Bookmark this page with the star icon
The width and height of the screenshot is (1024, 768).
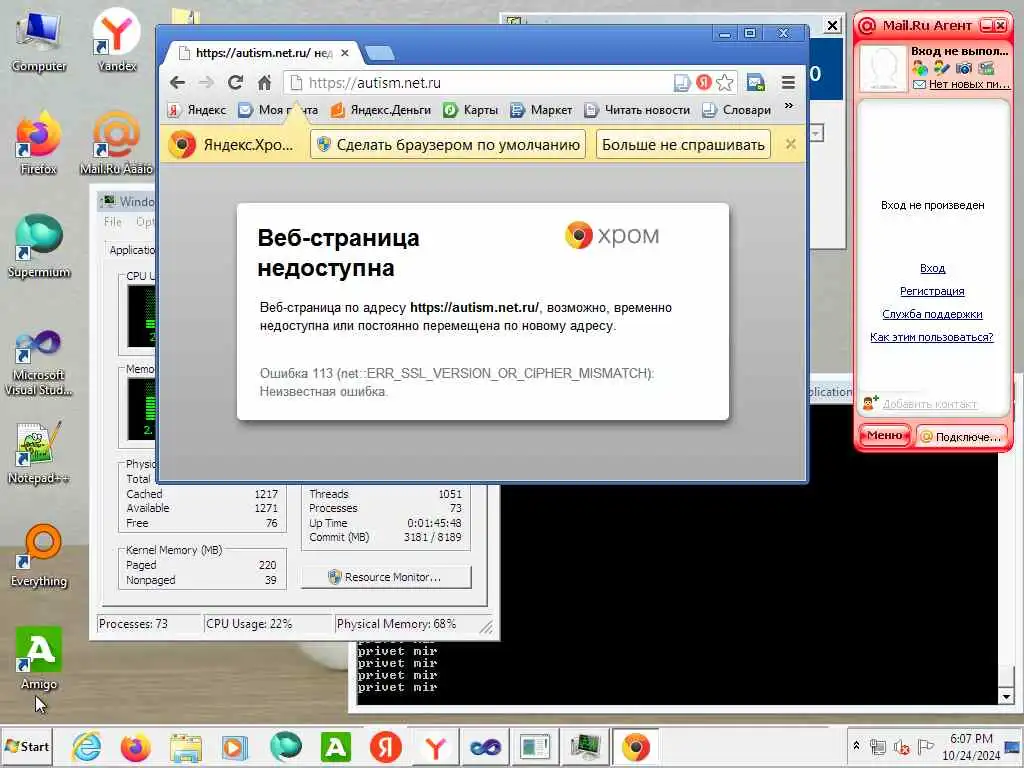[724, 82]
